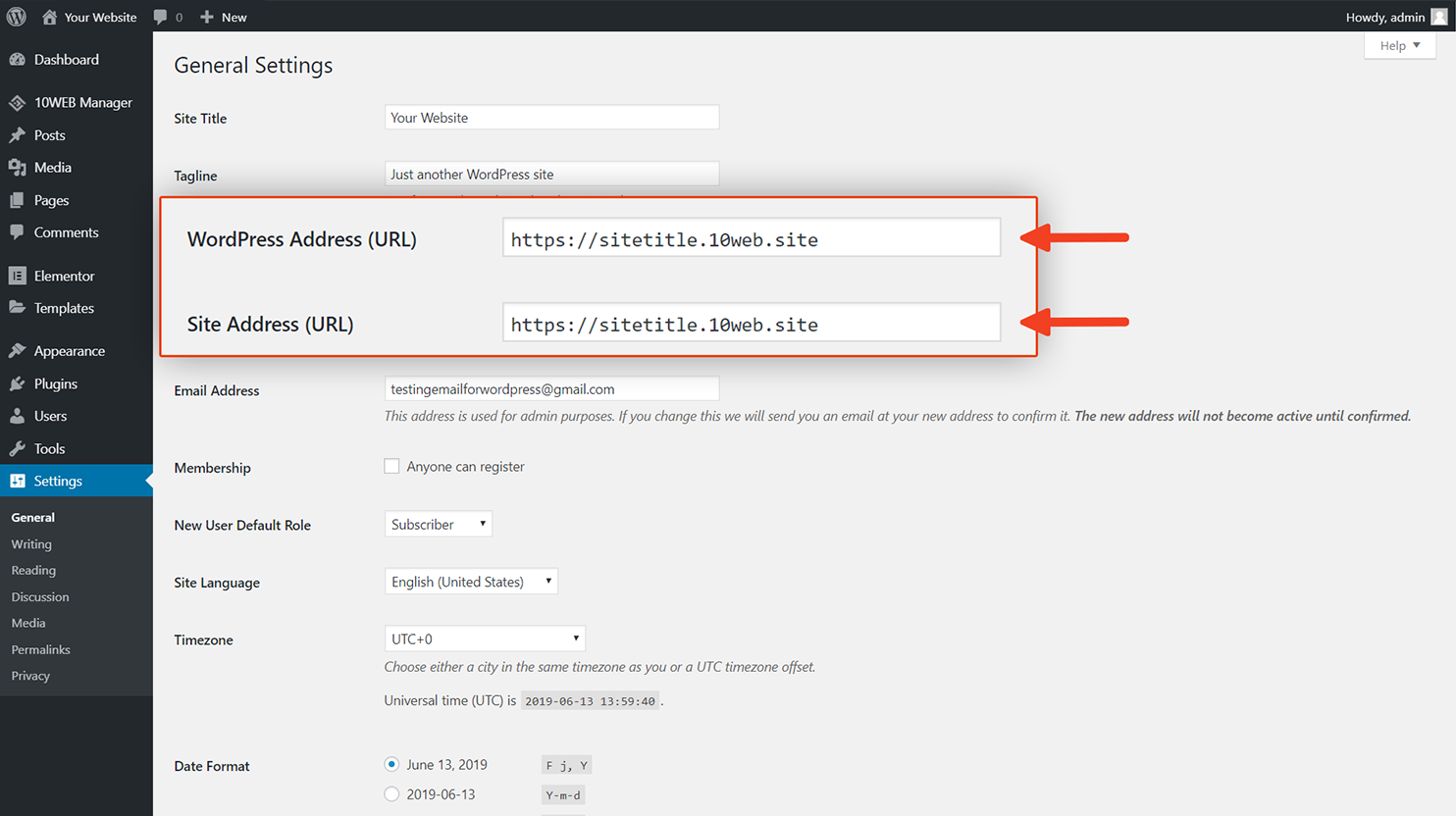Click the comments bubble icon in admin bar
This screenshot has width=1456, height=816.
tap(160, 17)
